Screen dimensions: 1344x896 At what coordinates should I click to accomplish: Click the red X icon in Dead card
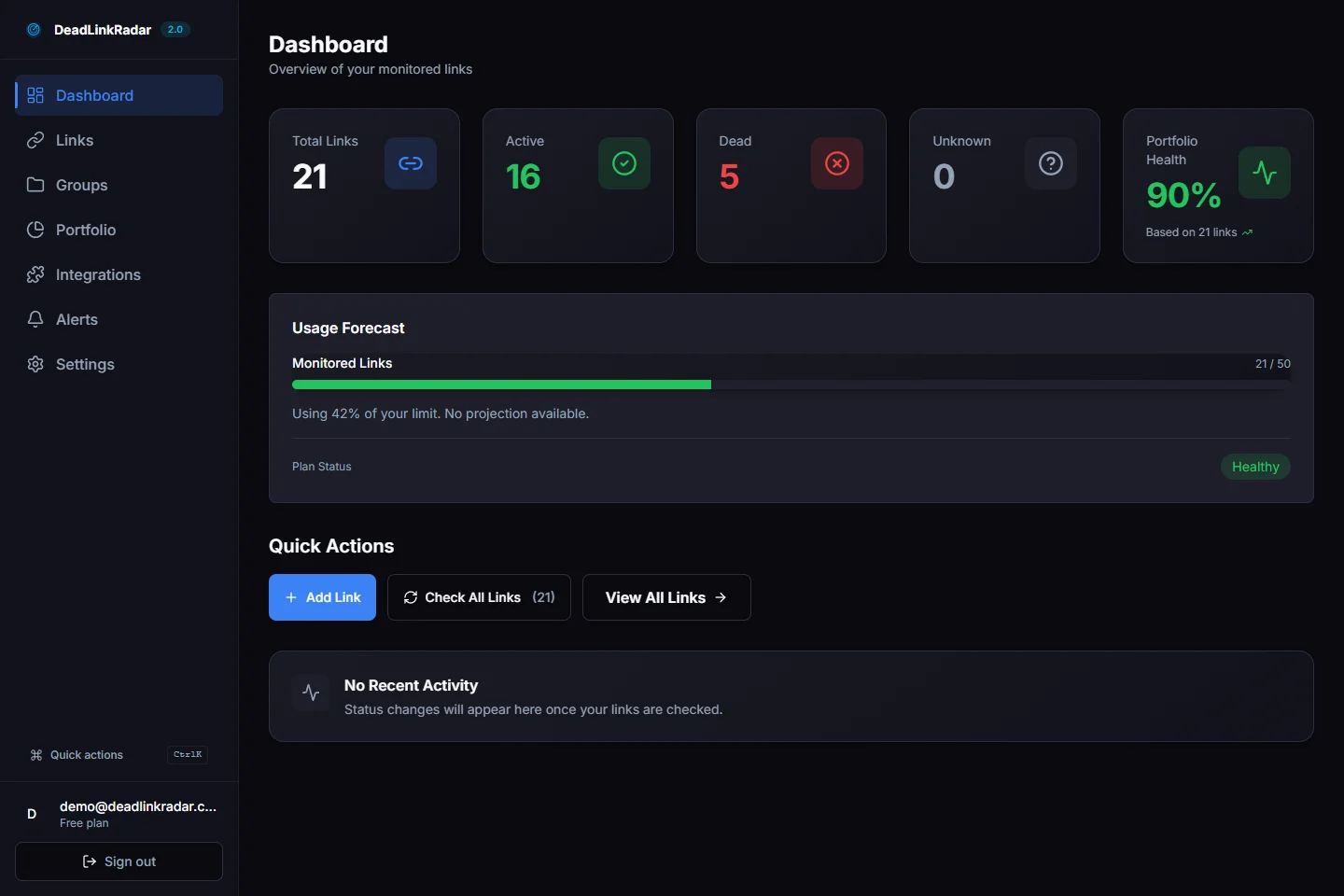coord(837,163)
